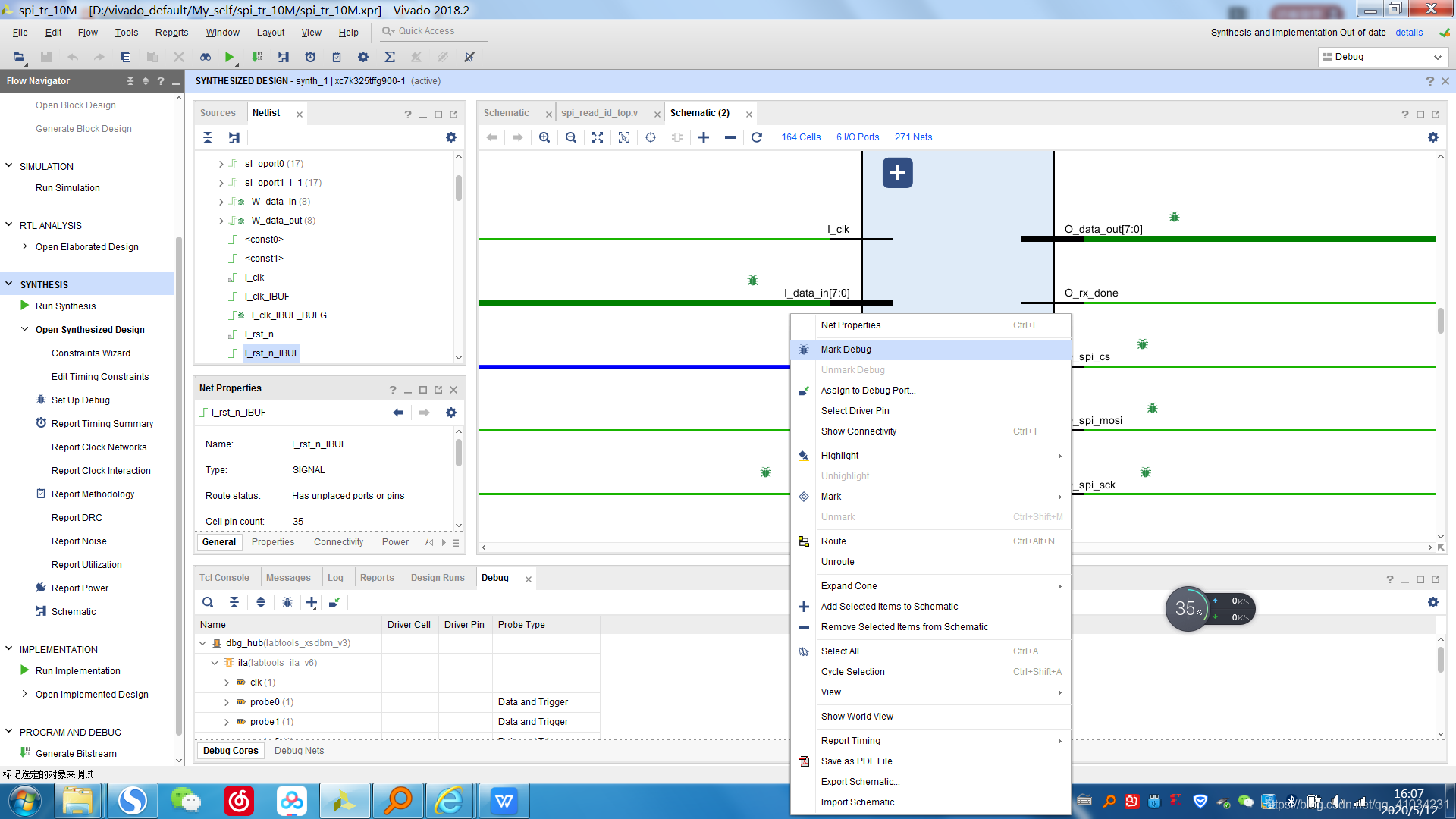Click Run Synthesis green arrow in toolbar
Image resolution: width=1456 pixels, height=819 pixels.
229,57
